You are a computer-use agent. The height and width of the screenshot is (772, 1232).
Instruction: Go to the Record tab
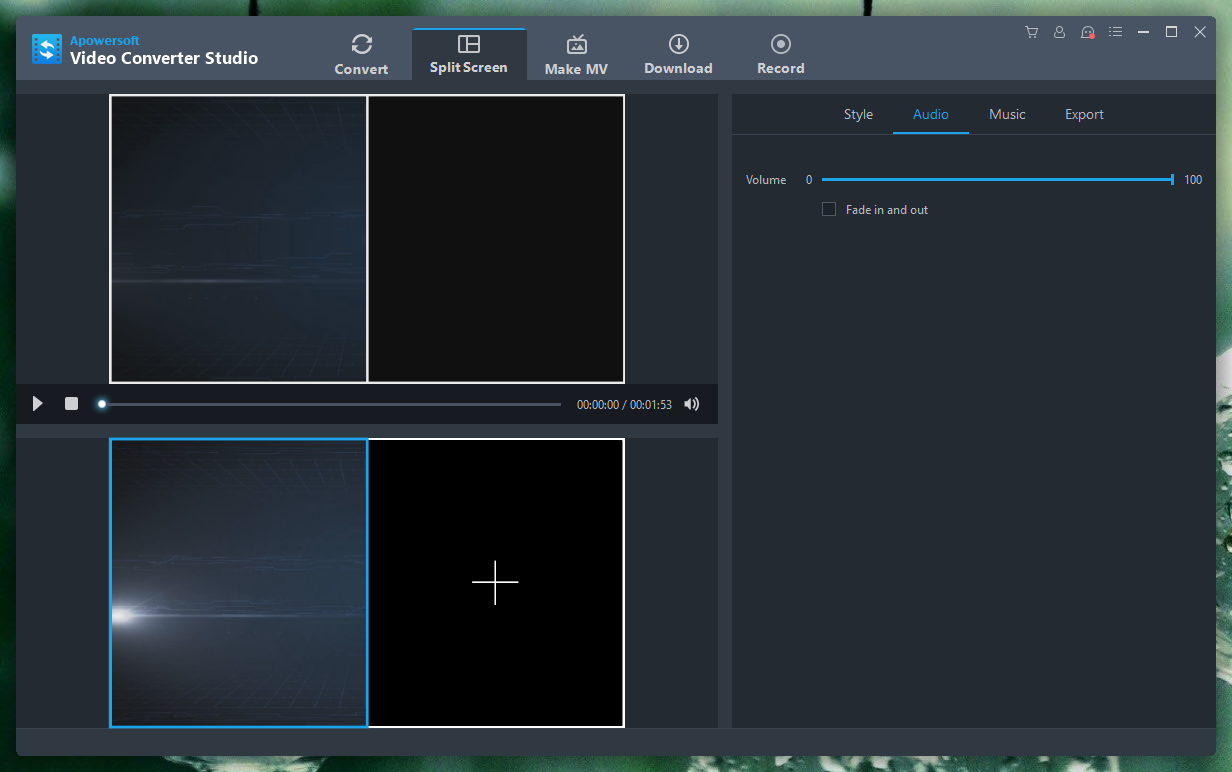781,55
